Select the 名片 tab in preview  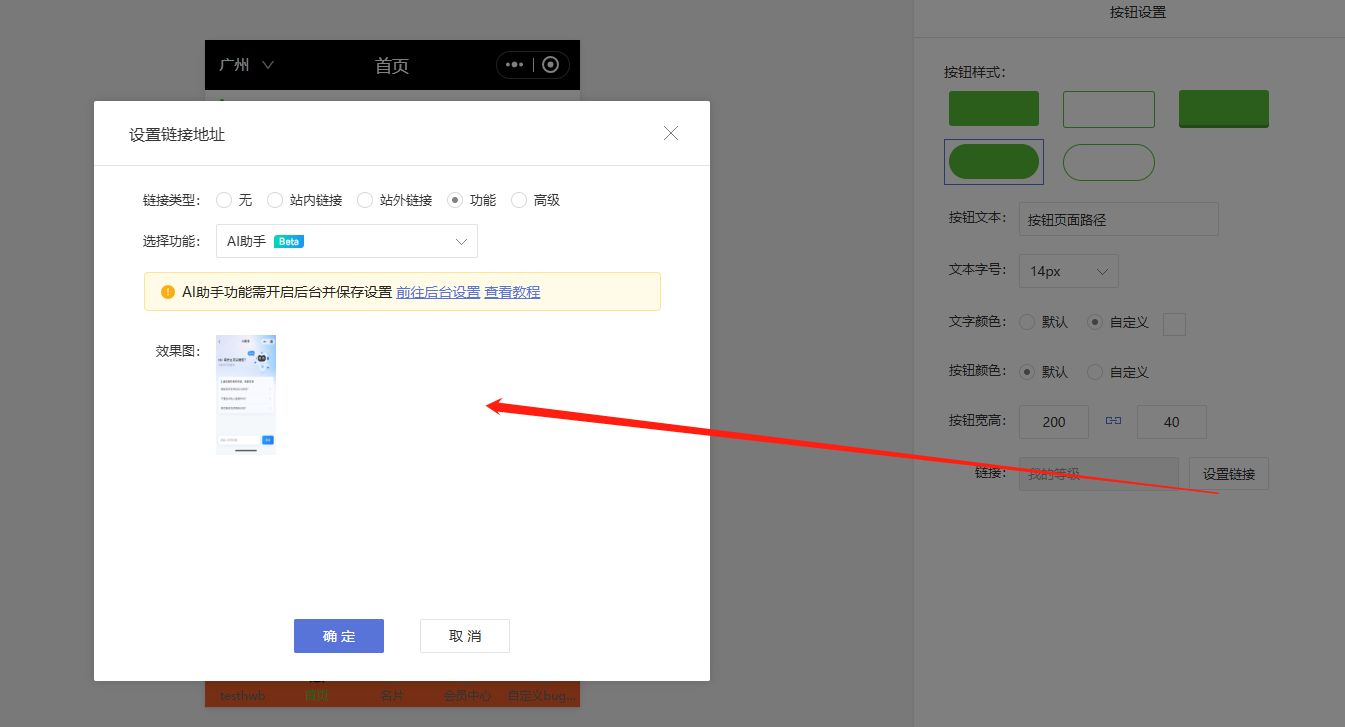point(392,695)
